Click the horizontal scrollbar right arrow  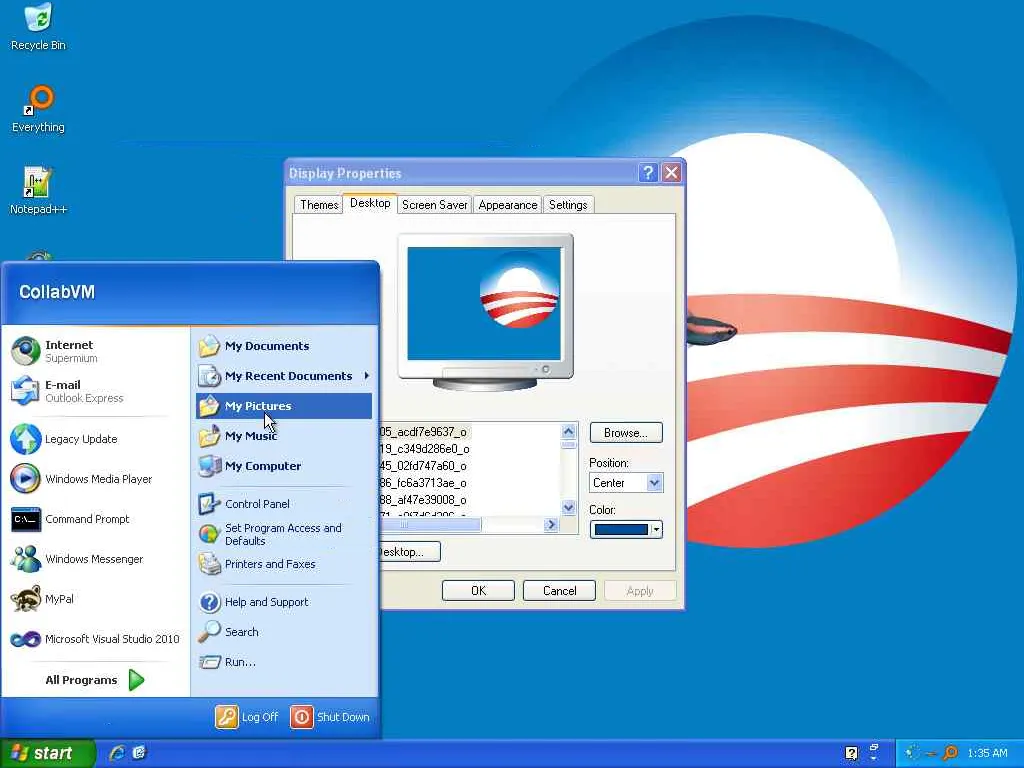click(551, 524)
